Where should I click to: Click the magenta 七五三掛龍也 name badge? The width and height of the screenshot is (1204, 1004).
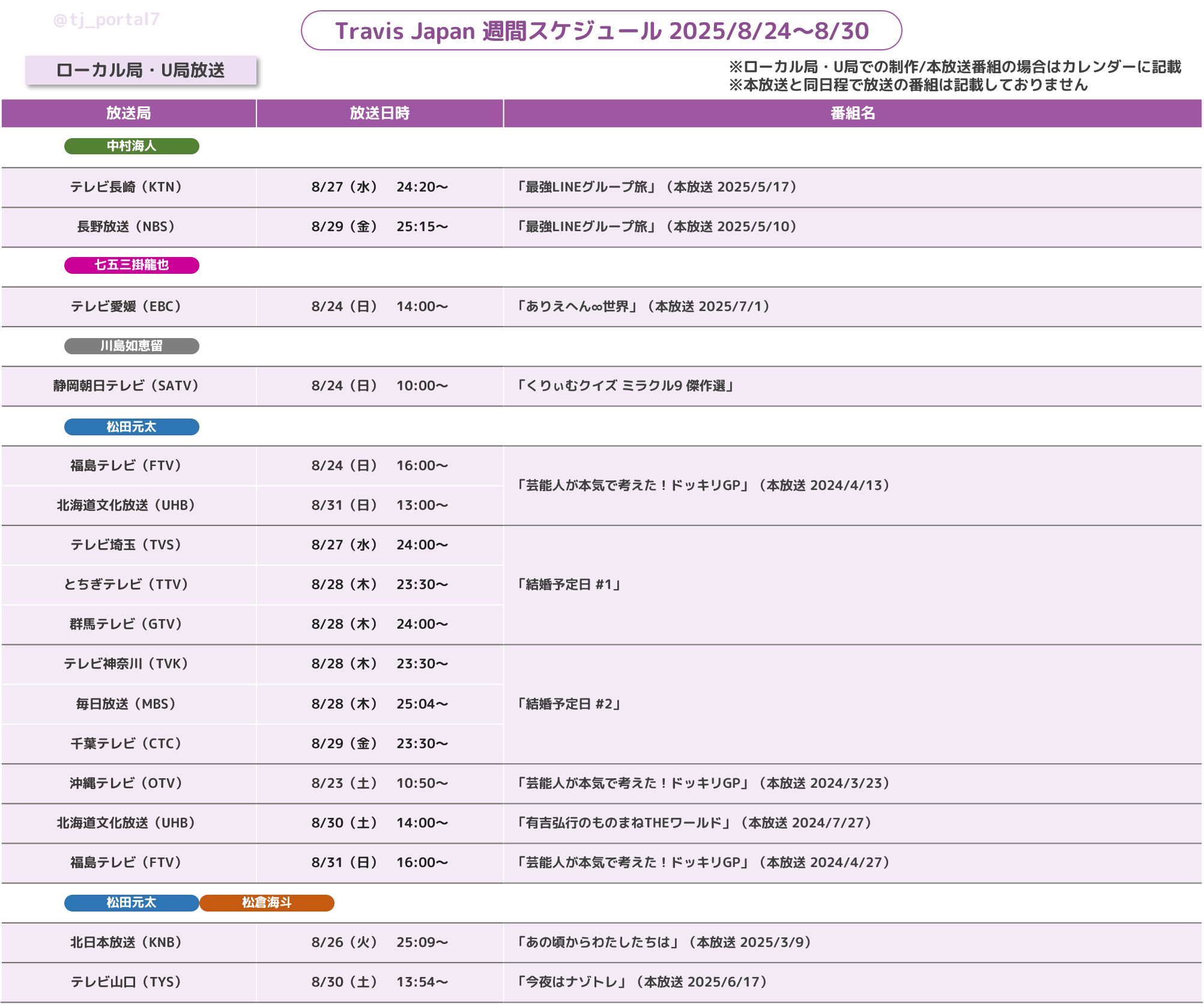pyautogui.click(x=132, y=265)
